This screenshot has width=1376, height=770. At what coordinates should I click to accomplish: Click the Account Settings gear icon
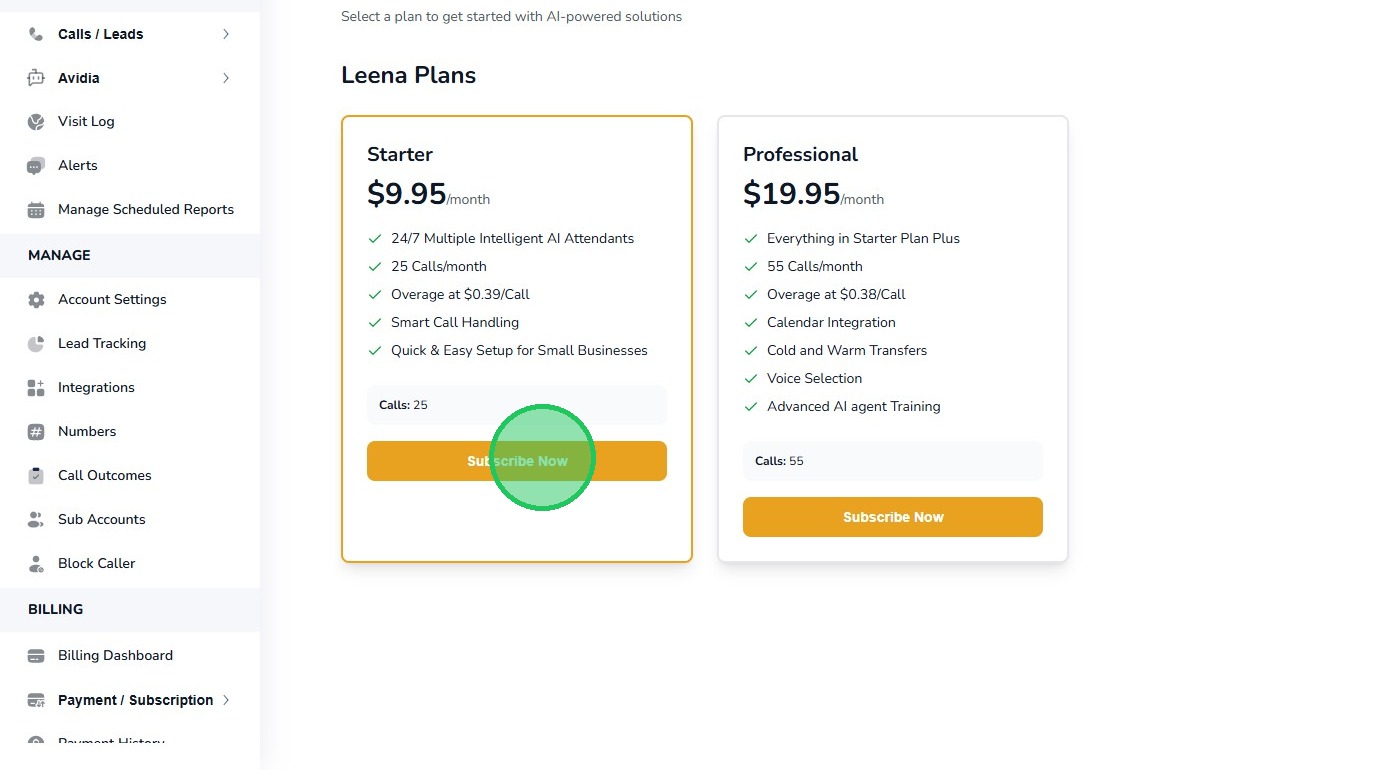click(x=36, y=300)
